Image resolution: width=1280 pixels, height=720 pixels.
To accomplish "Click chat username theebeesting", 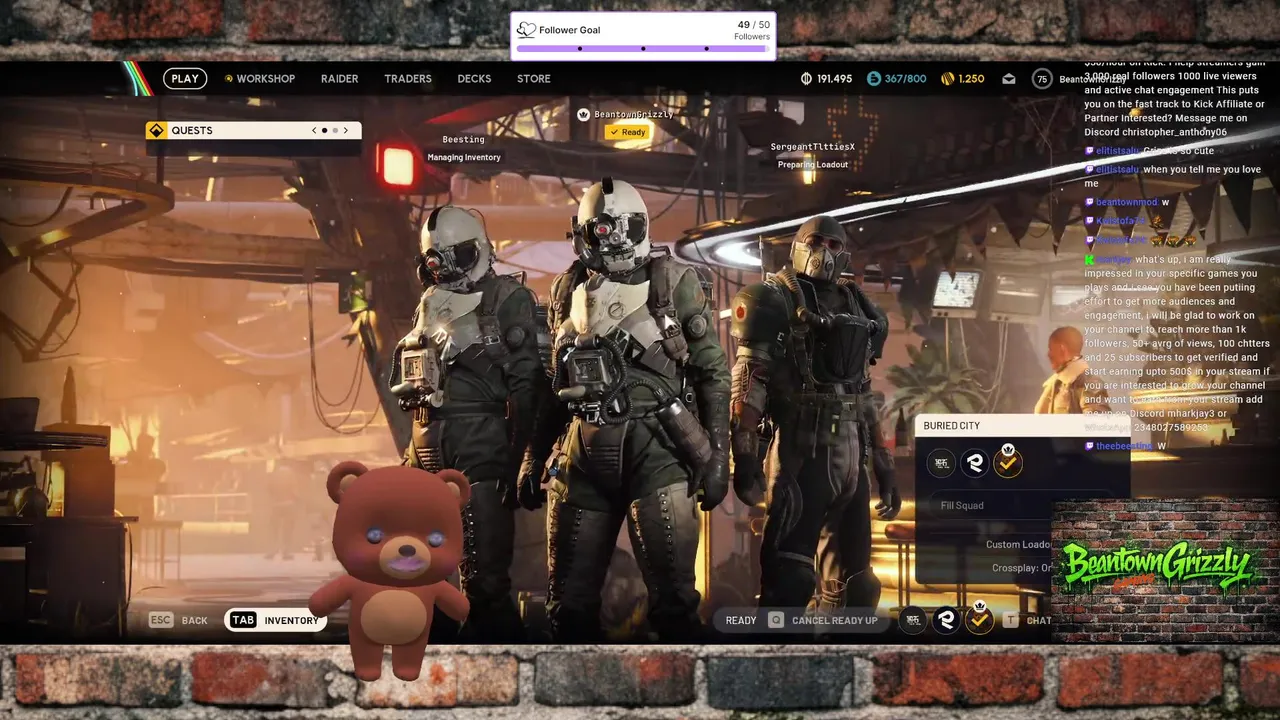I will point(1124,446).
